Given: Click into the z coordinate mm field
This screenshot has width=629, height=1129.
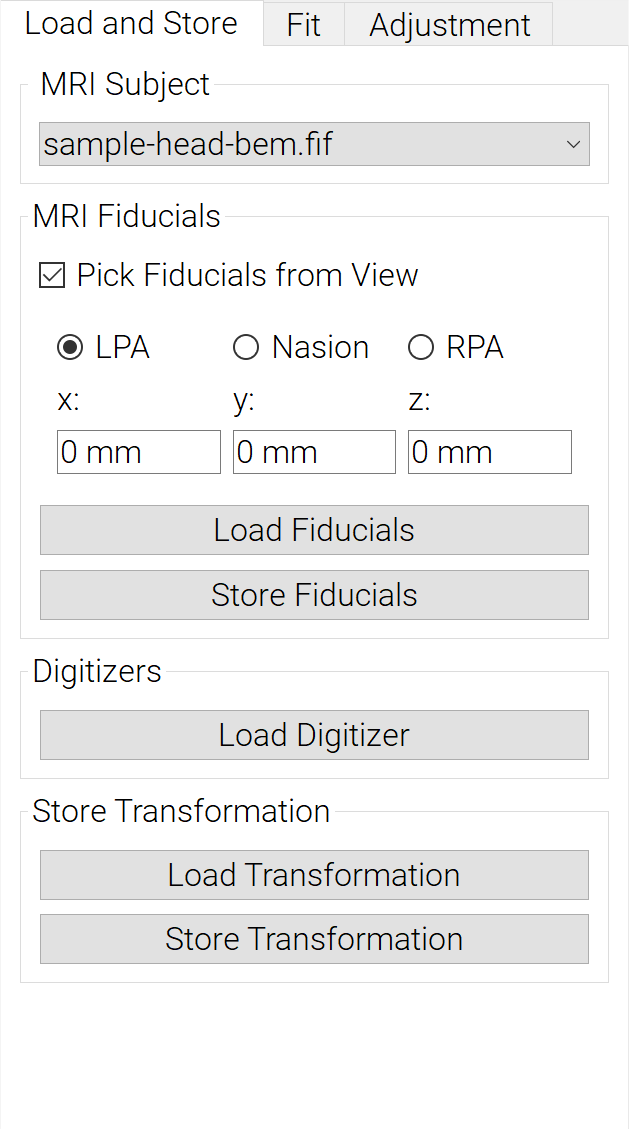Looking at the screenshot, I should pyautogui.click(x=490, y=452).
